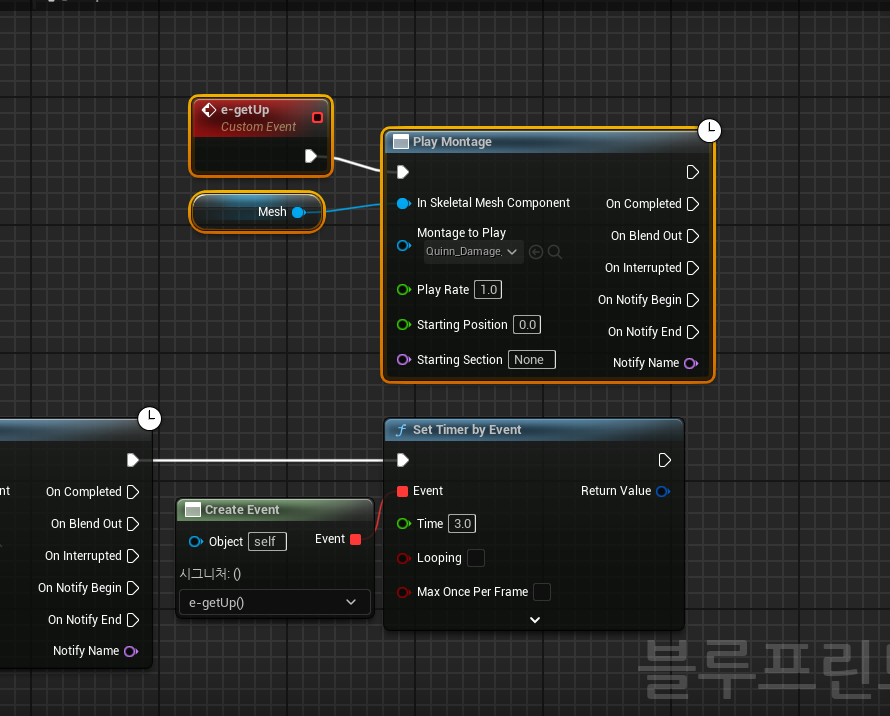The image size is (890, 716).
Task: Click the Set Timer by Event exec output pin
Action: pyautogui.click(x=665, y=460)
